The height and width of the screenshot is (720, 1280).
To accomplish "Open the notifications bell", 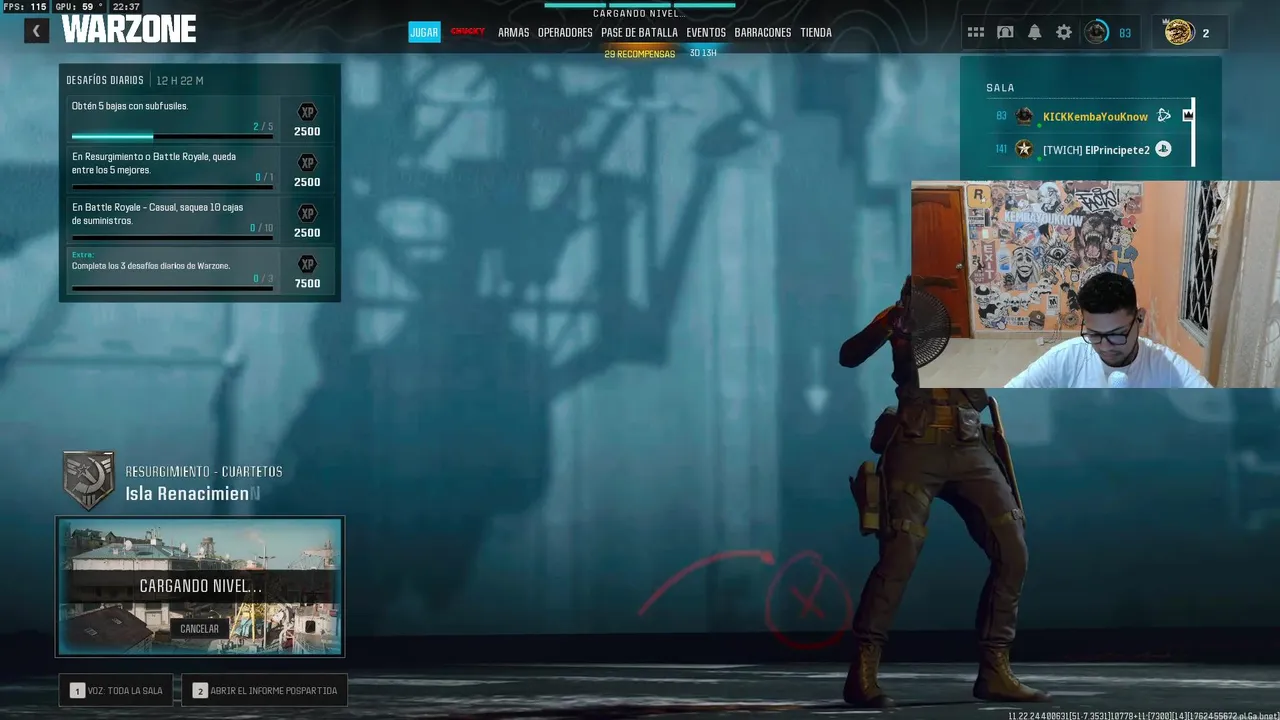I will coord(1034,33).
